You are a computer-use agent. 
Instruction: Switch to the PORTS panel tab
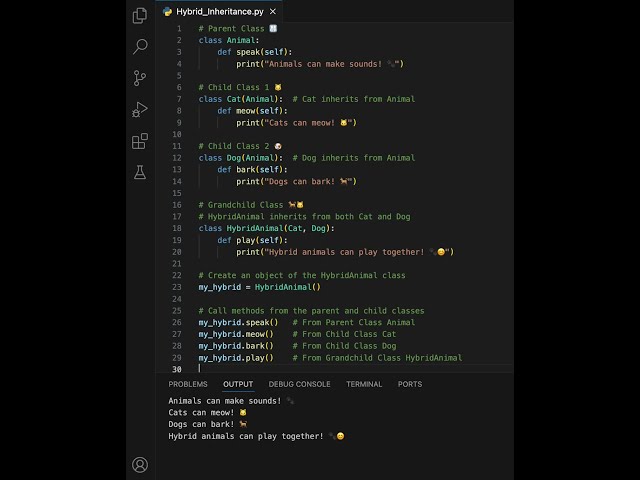coord(410,384)
